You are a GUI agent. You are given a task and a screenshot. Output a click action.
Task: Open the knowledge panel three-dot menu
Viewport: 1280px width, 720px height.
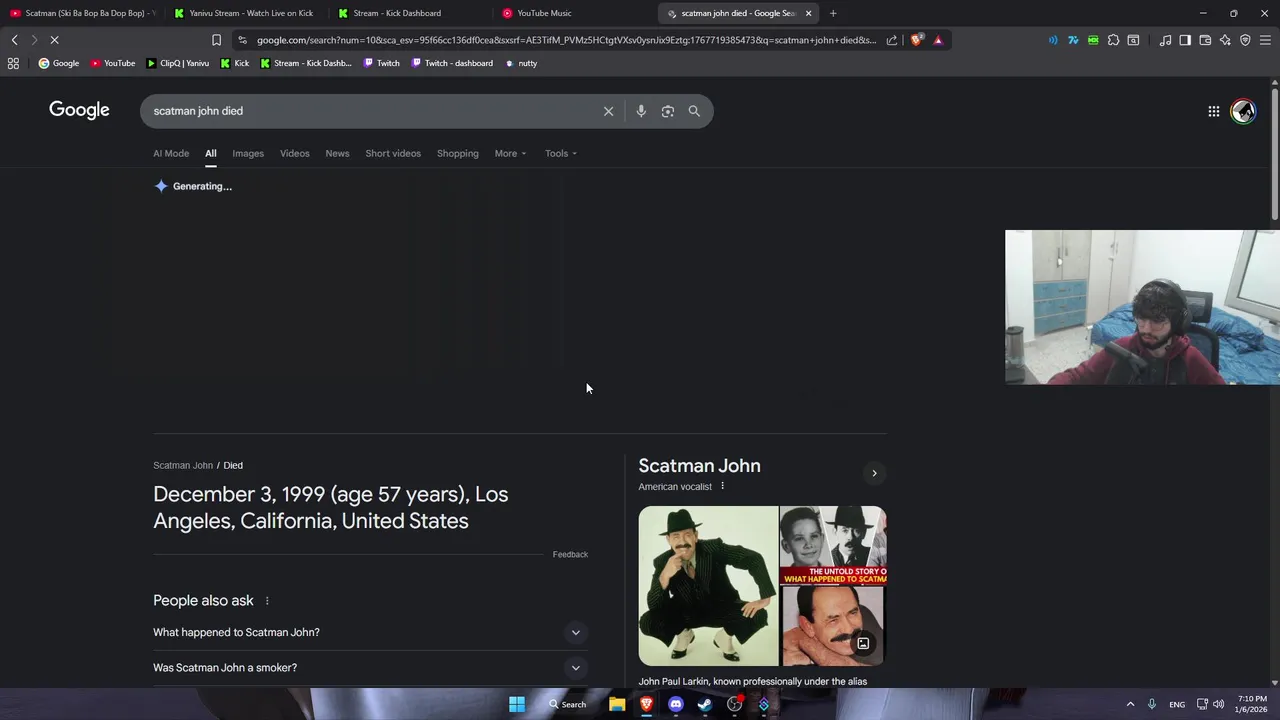722,486
